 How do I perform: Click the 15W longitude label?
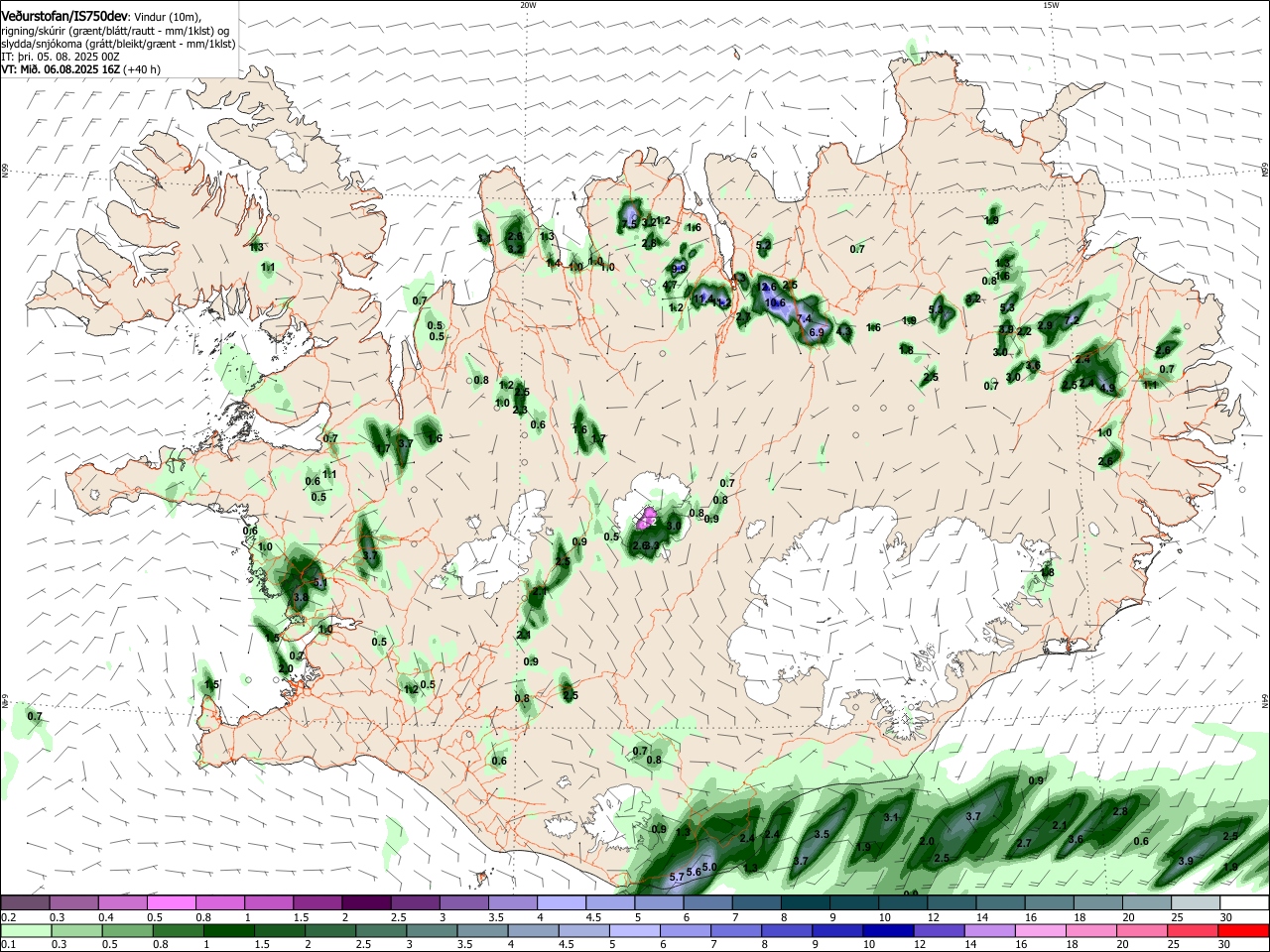coord(1051,5)
